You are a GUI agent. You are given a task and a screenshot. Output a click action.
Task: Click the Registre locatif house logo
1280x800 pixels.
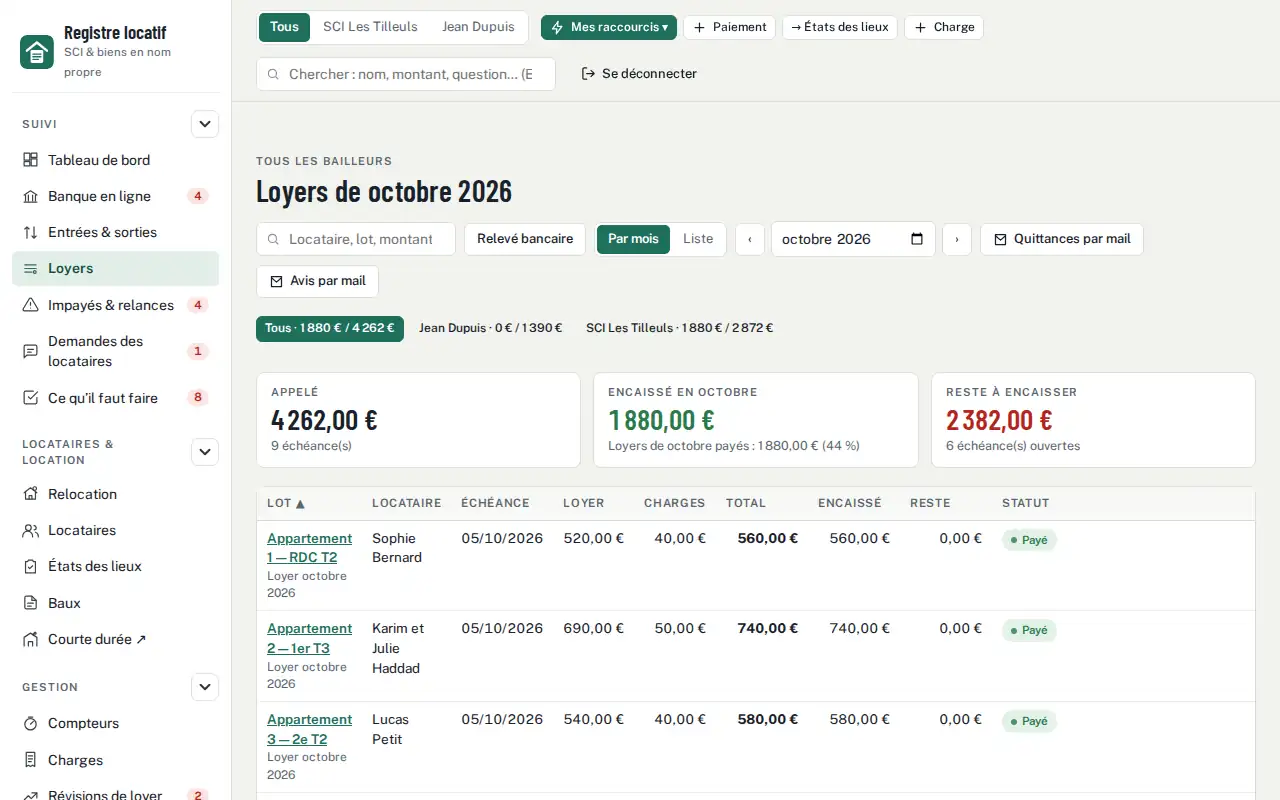click(37, 52)
